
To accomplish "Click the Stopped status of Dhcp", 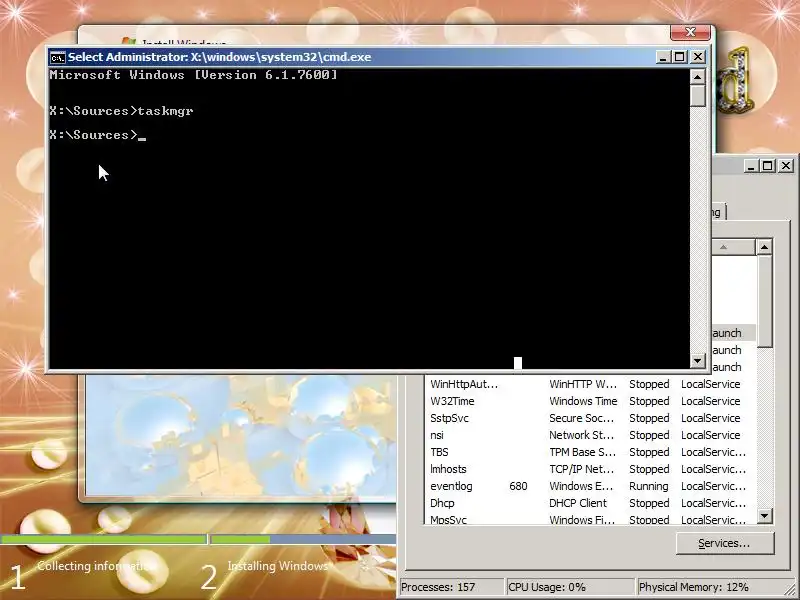I will (649, 503).
